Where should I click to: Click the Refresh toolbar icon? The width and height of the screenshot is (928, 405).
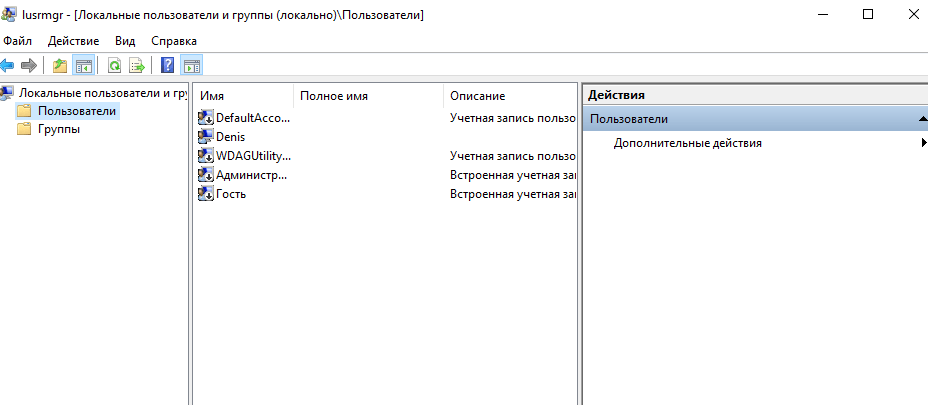coord(114,66)
